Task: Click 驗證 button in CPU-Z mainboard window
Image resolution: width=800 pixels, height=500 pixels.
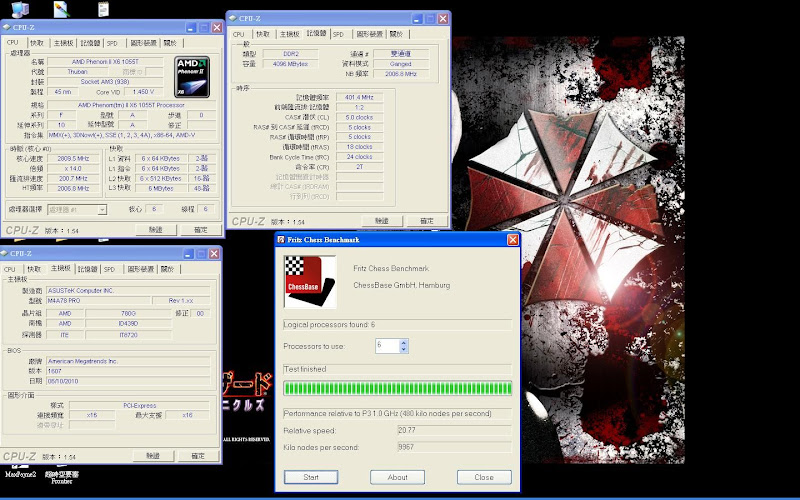Action: pos(153,456)
